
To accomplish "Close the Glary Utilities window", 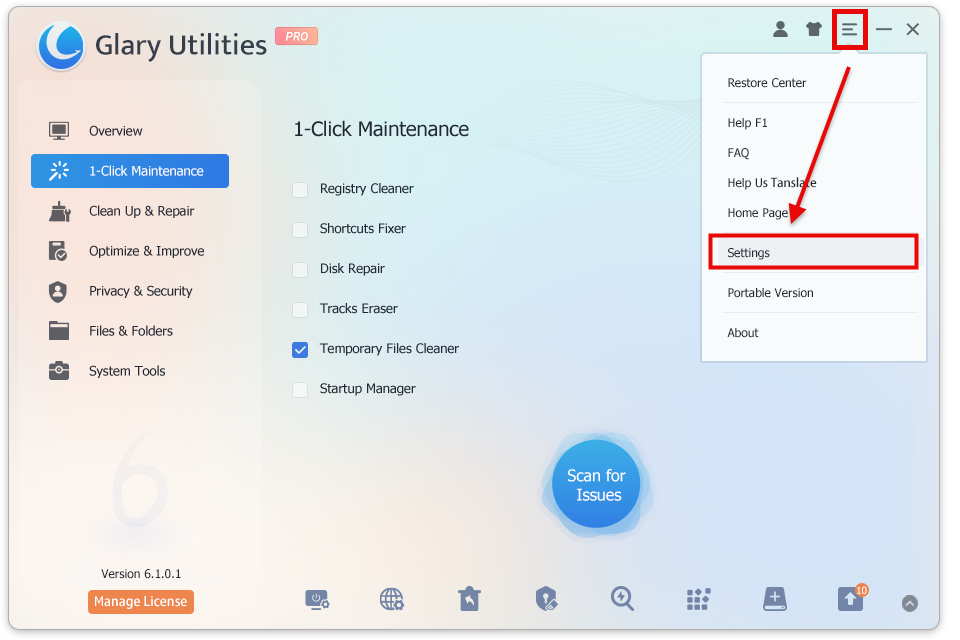I will pos(913,29).
